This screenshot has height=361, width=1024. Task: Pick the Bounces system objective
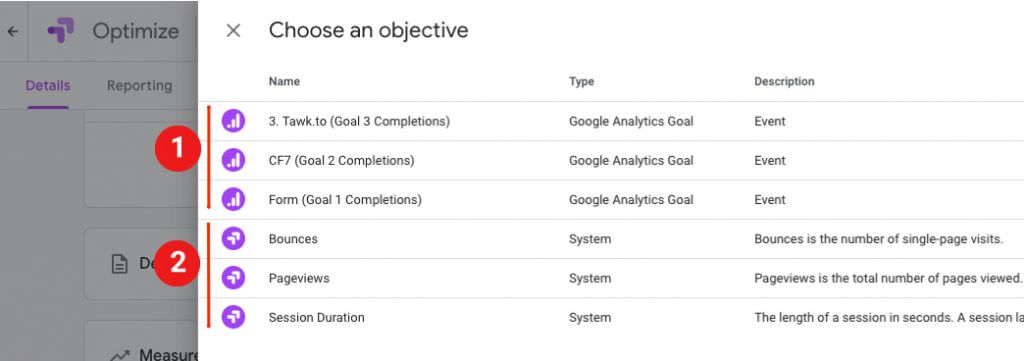(611, 239)
